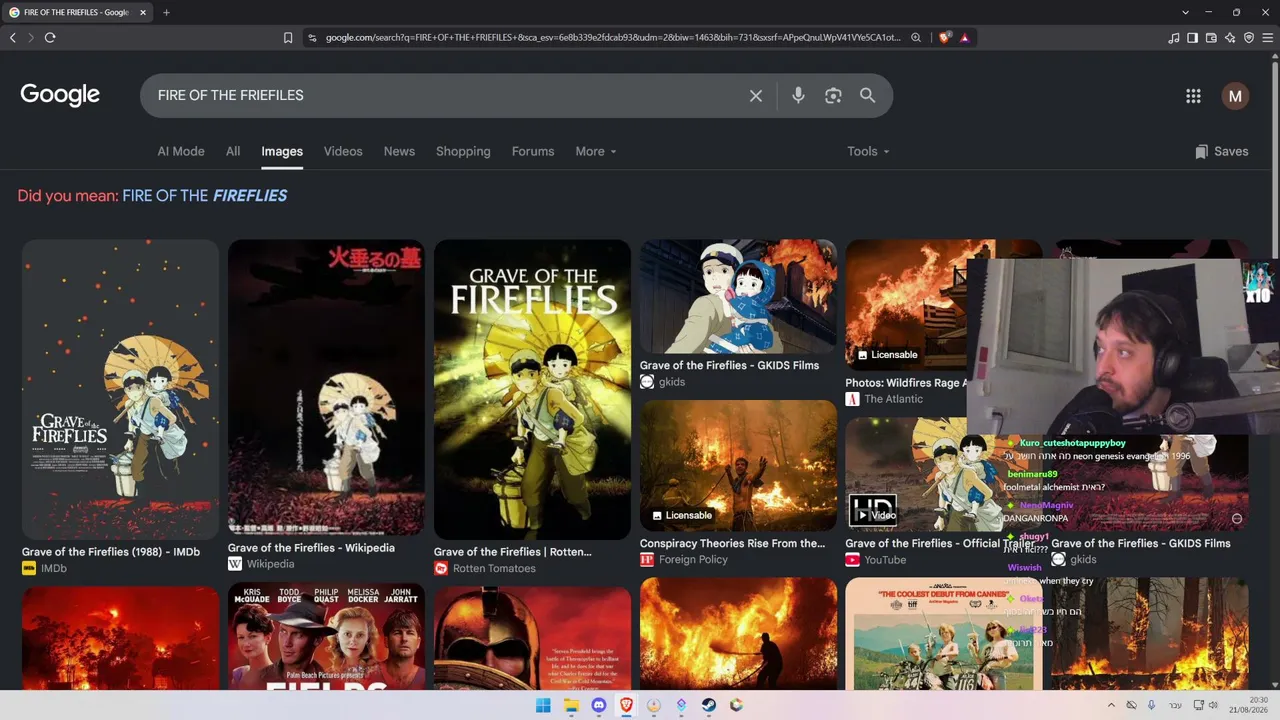Switch to the Videos tab

(x=343, y=152)
